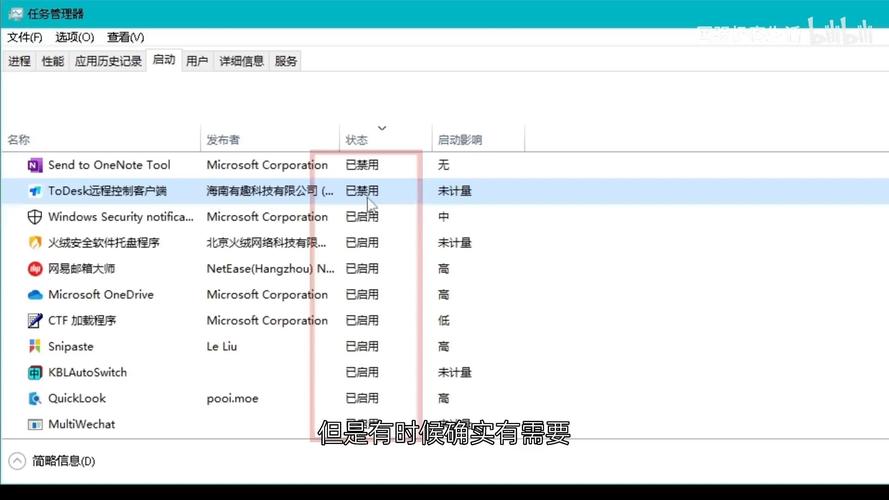Image resolution: width=889 pixels, height=500 pixels.
Task: Select the Microsoft OneDrive entry name
Action: [x=101, y=295]
